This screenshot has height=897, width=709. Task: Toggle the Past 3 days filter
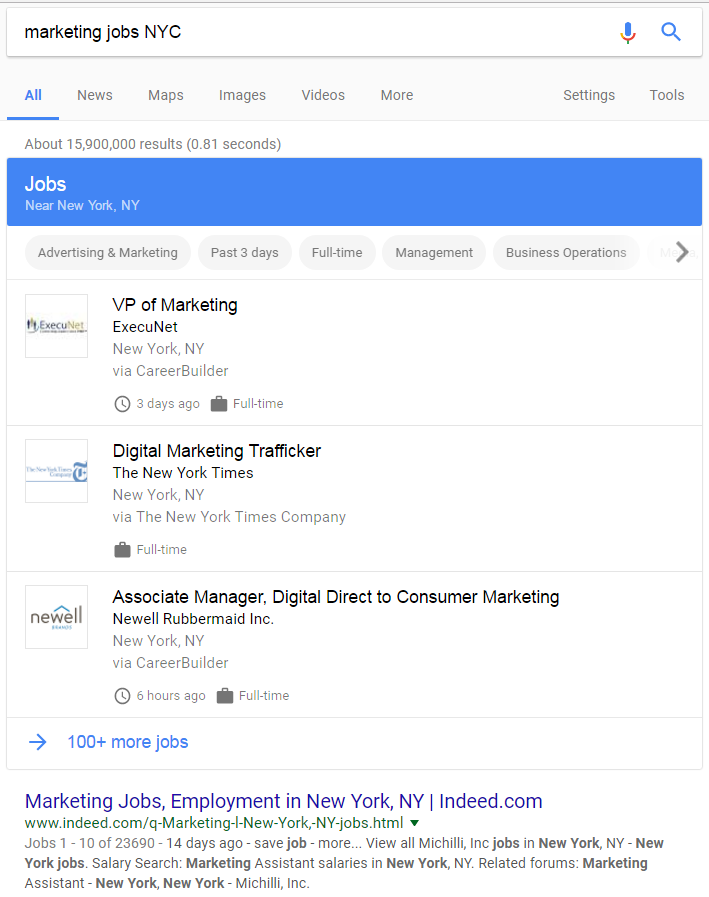click(245, 252)
